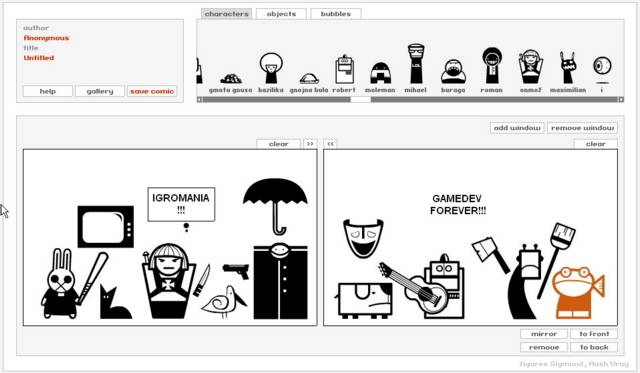Select the girl in coffin in left panel
Screen dimensions: 640x373
click(168, 281)
